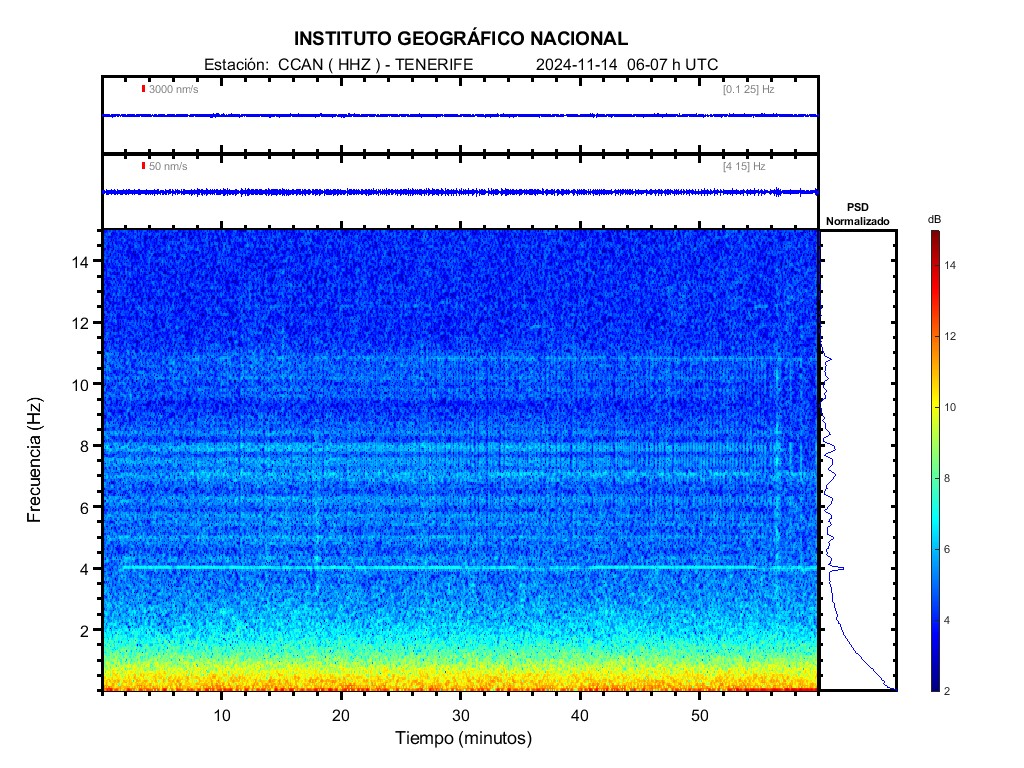Click the upper broadband waveform trace

pos(460,116)
